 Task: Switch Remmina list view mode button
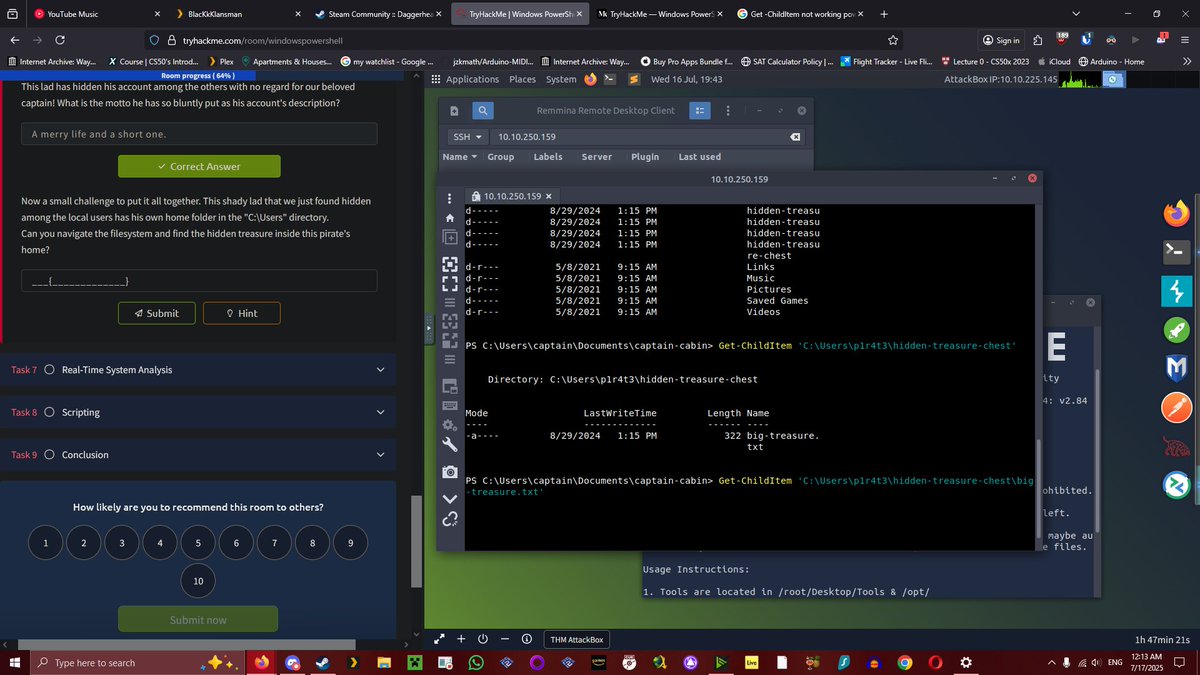(x=701, y=111)
